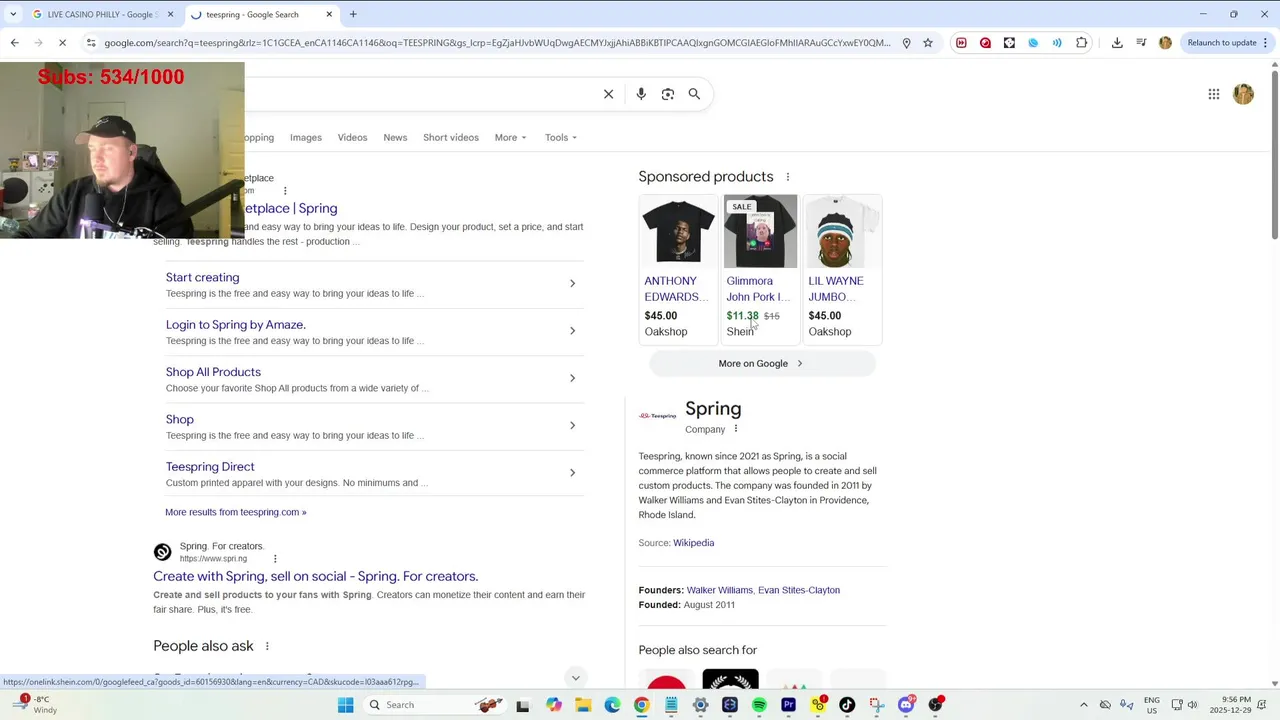Viewport: 1280px width, 720px height.
Task: Click Chrome profile avatar in toolbar
Action: click(x=1165, y=43)
